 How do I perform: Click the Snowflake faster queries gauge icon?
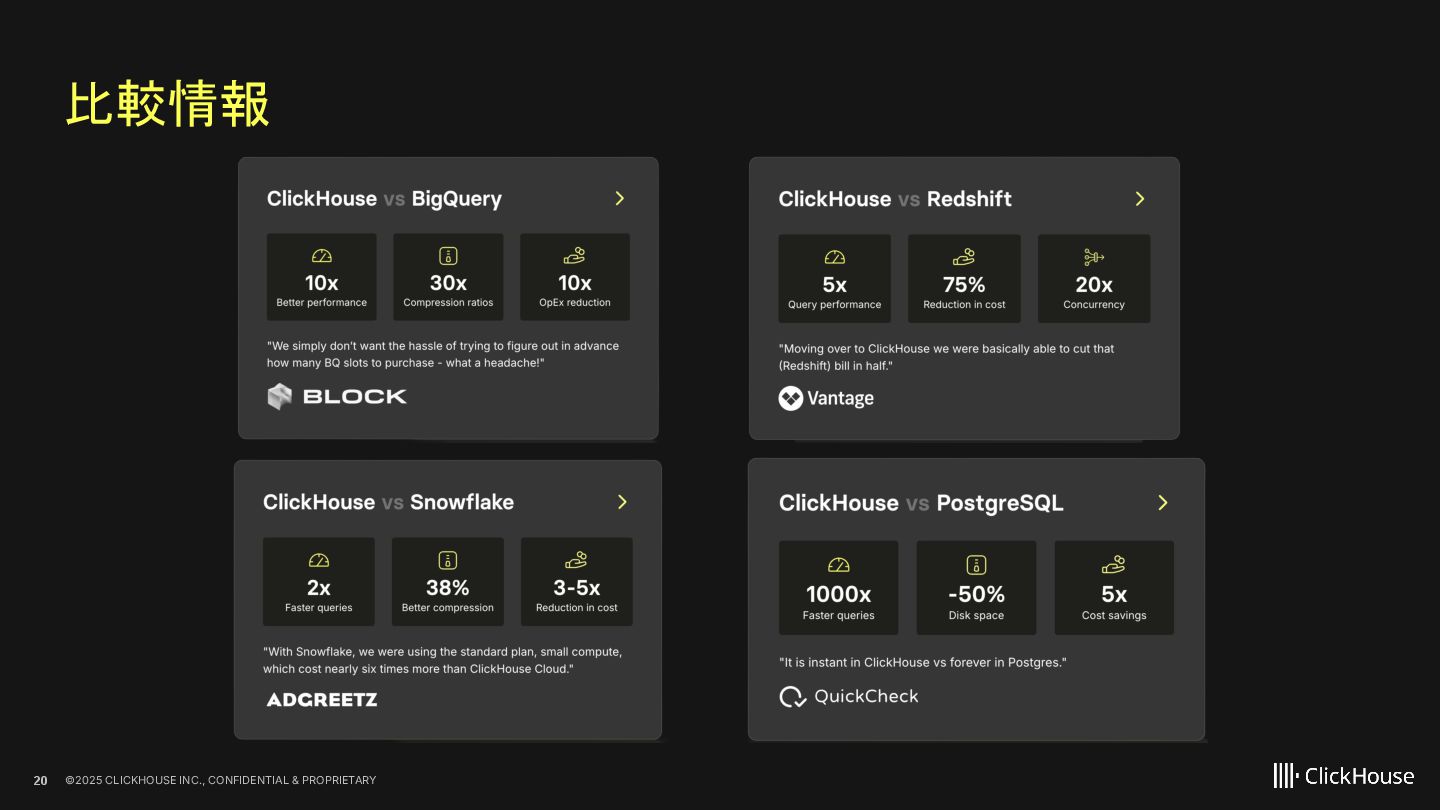click(x=319, y=561)
